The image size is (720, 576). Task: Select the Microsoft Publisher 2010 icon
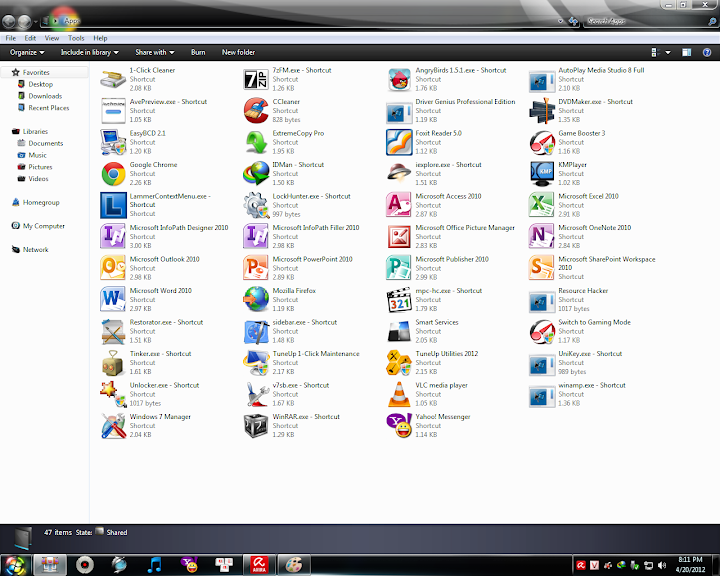click(399, 268)
